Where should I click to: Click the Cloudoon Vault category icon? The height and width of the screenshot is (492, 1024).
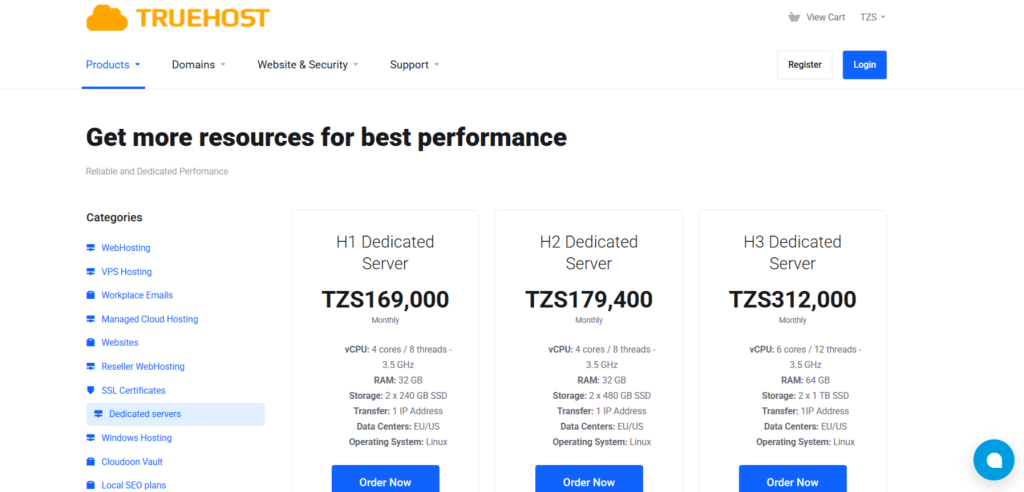coord(91,461)
